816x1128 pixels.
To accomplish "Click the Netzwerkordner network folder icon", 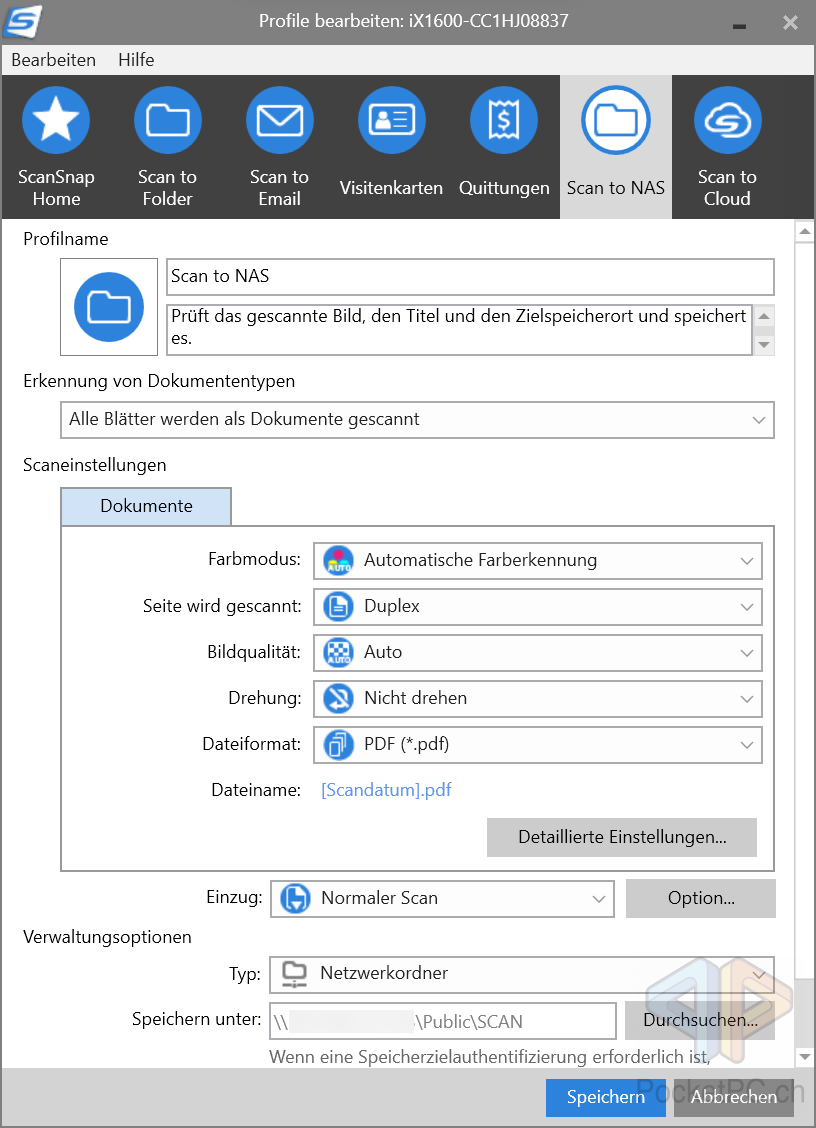I will click(x=294, y=974).
